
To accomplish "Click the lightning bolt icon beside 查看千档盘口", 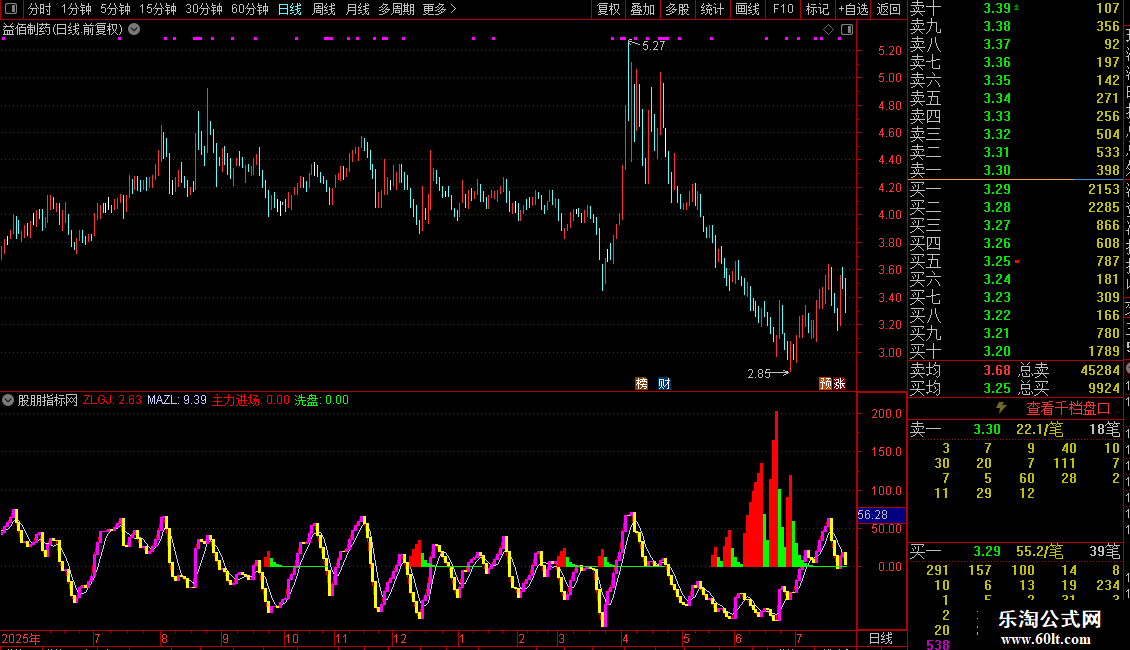I will pos(1001,408).
